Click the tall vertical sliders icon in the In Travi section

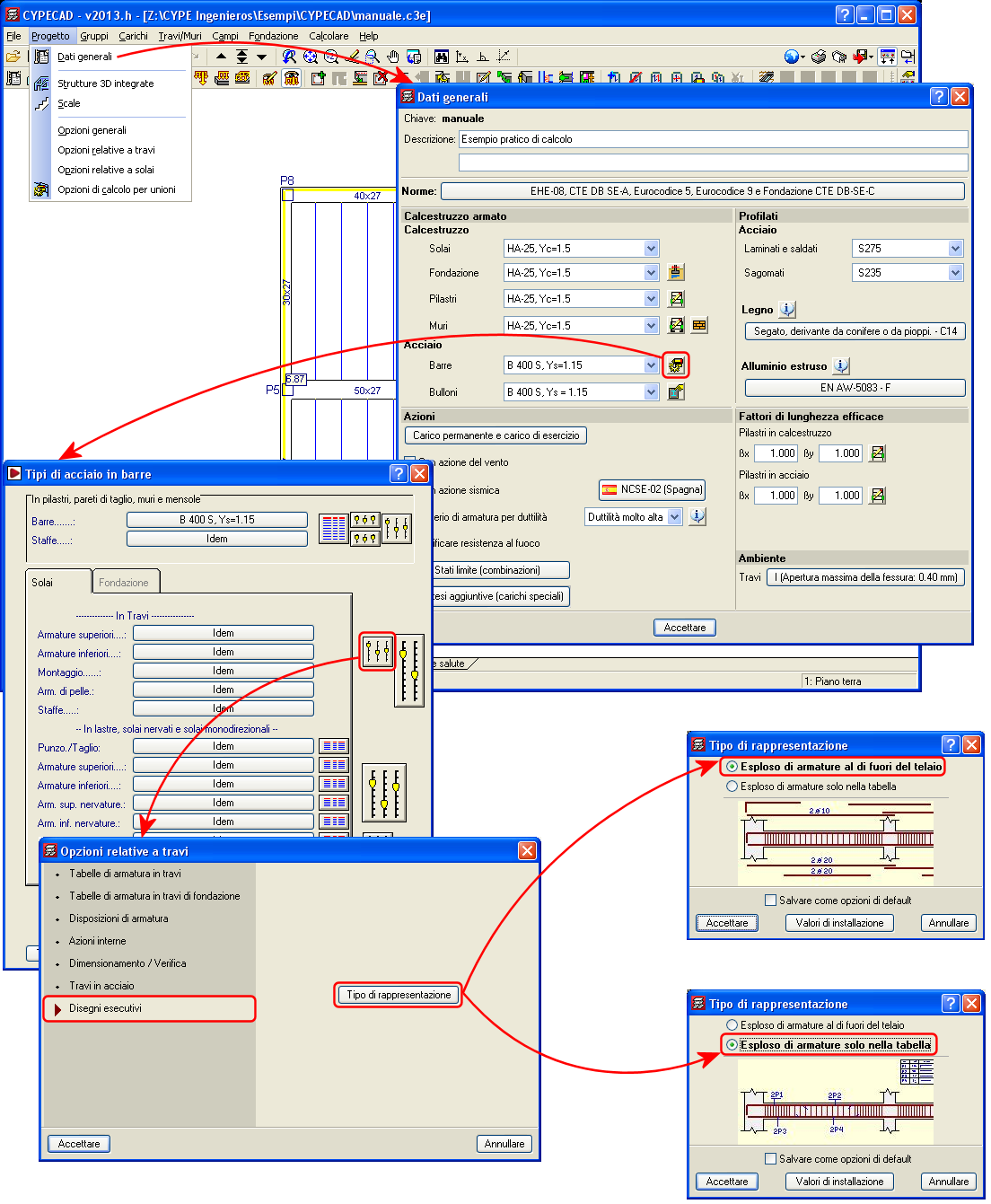[x=409, y=671]
